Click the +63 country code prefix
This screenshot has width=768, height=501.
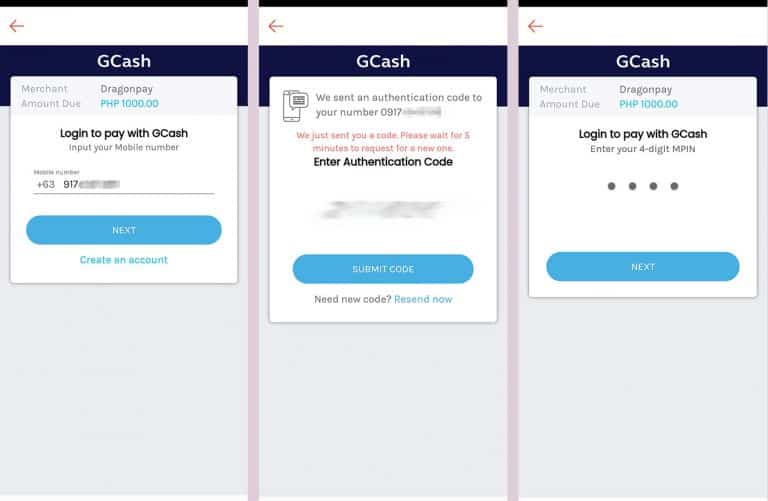click(45, 185)
